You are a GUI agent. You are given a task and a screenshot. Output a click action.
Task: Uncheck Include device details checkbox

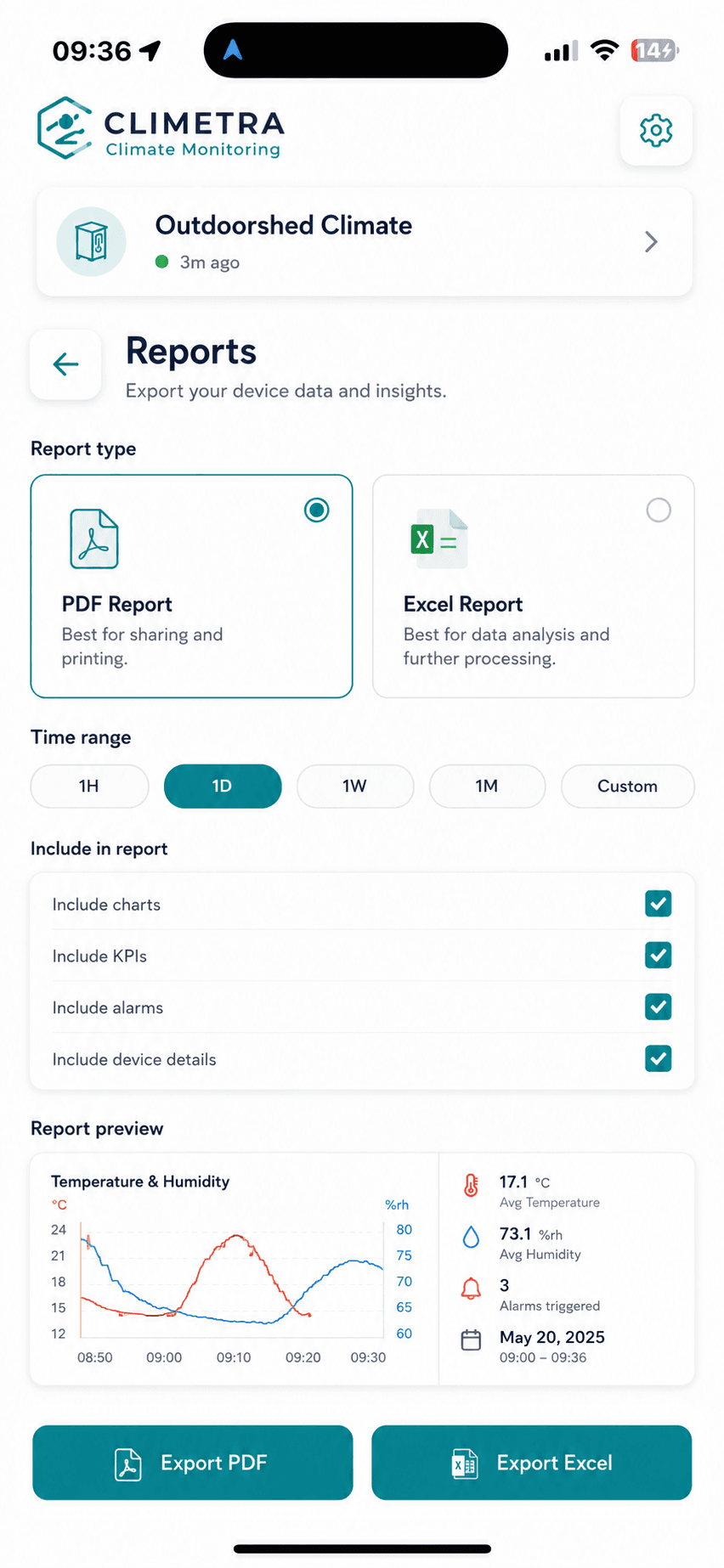pos(659,1058)
